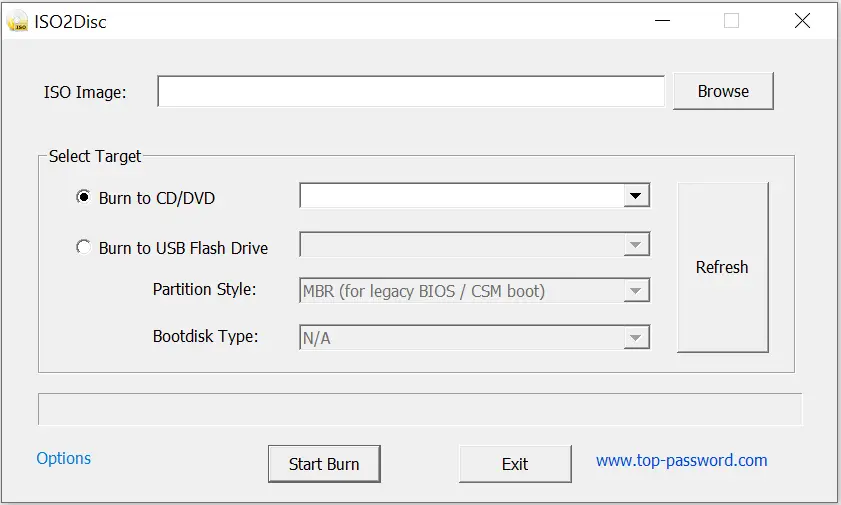Close the ISO2Disc window
Image resolution: width=841 pixels, height=505 pixels.
click(x=802, y=21)
